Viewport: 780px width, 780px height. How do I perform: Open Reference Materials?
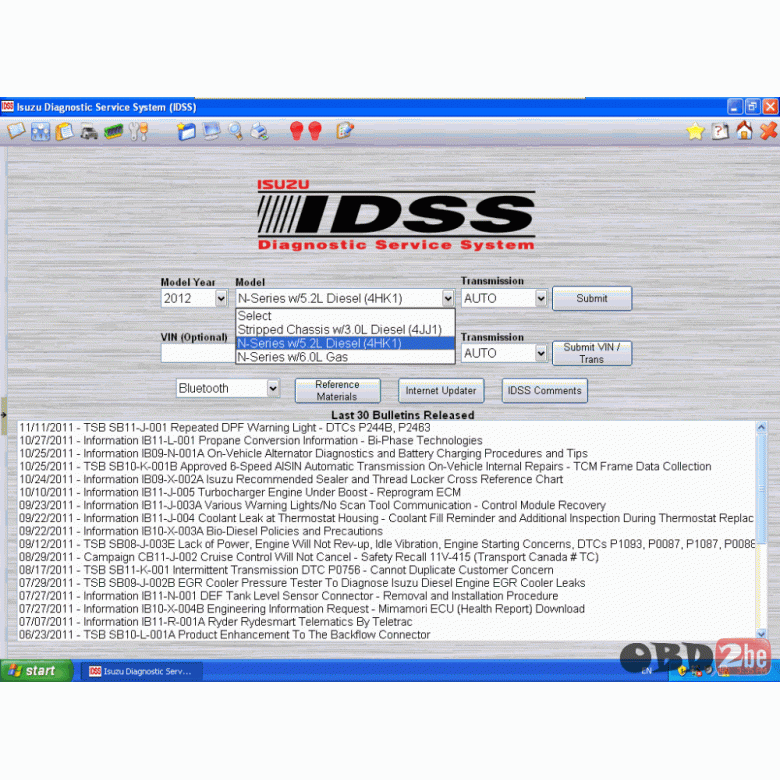337,390
